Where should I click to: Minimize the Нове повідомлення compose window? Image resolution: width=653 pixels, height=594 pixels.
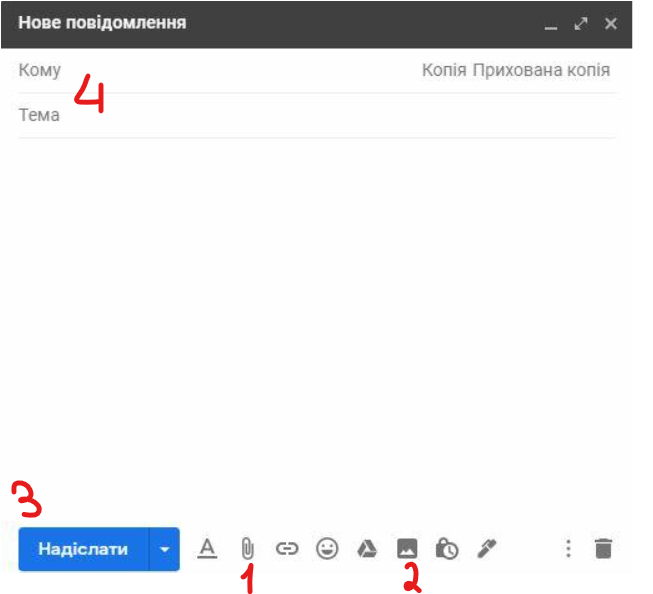pos(550,23)
